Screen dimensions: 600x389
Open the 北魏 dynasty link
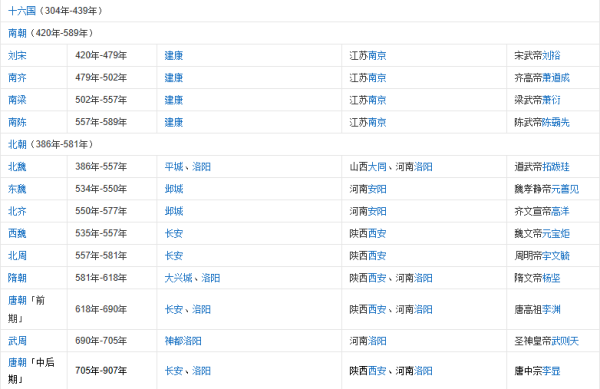point(17,166)
